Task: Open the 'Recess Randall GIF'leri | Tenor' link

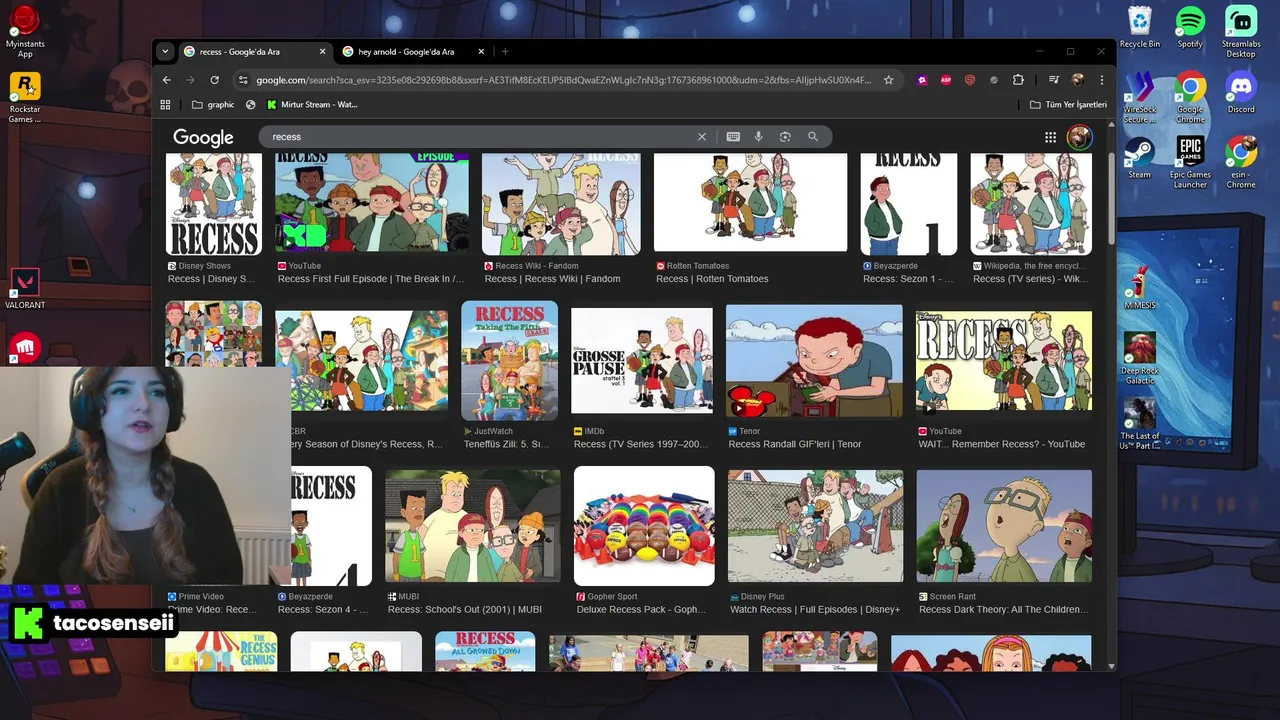Action: (x=795, y=444)
